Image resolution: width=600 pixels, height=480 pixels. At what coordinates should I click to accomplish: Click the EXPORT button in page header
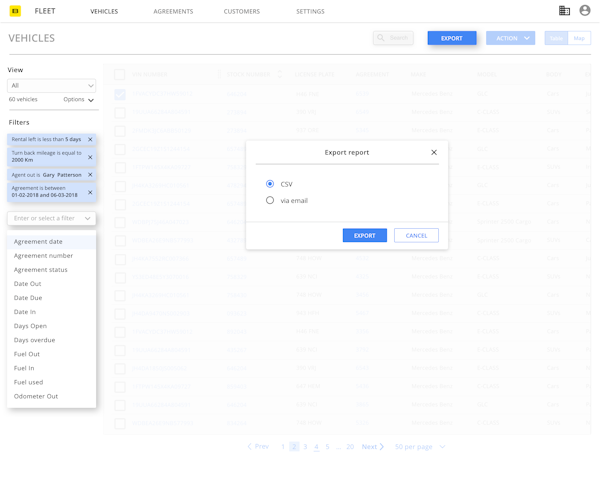452,38
